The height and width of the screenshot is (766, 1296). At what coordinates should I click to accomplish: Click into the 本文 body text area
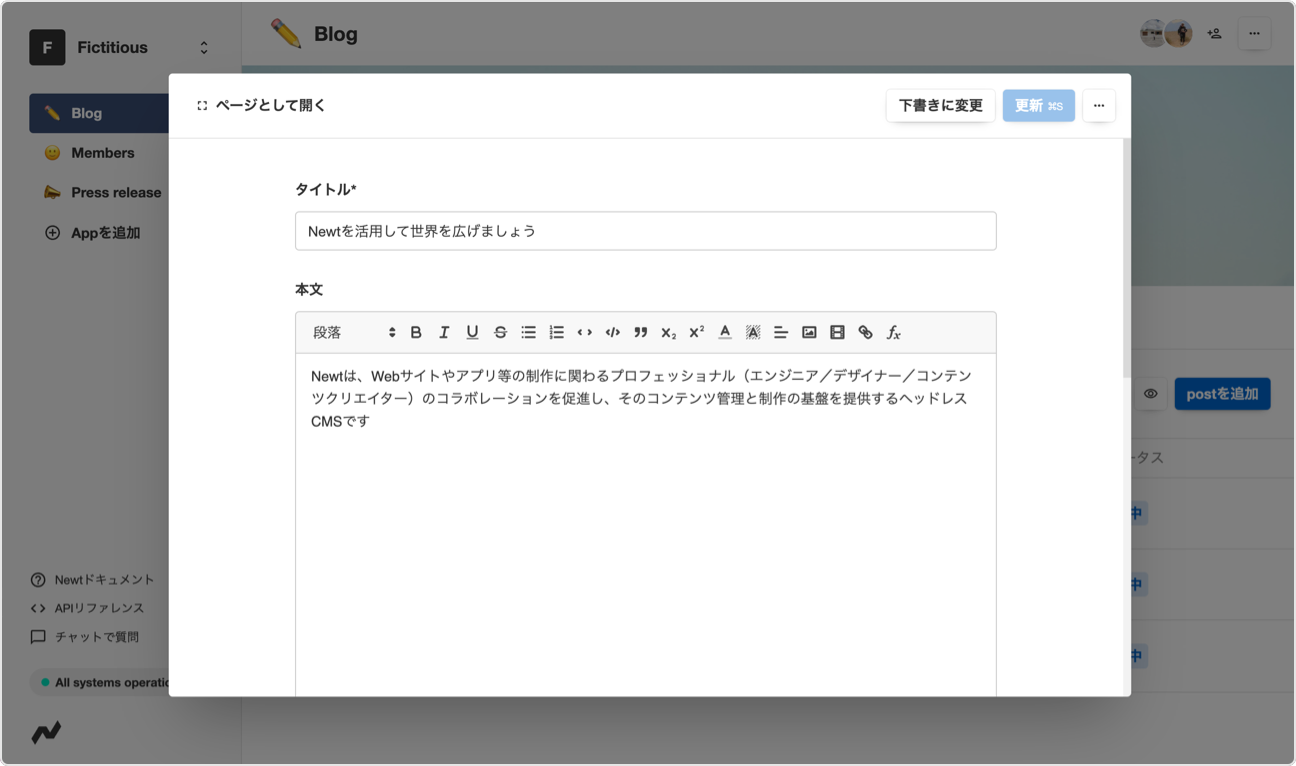[x=646, y=525]
